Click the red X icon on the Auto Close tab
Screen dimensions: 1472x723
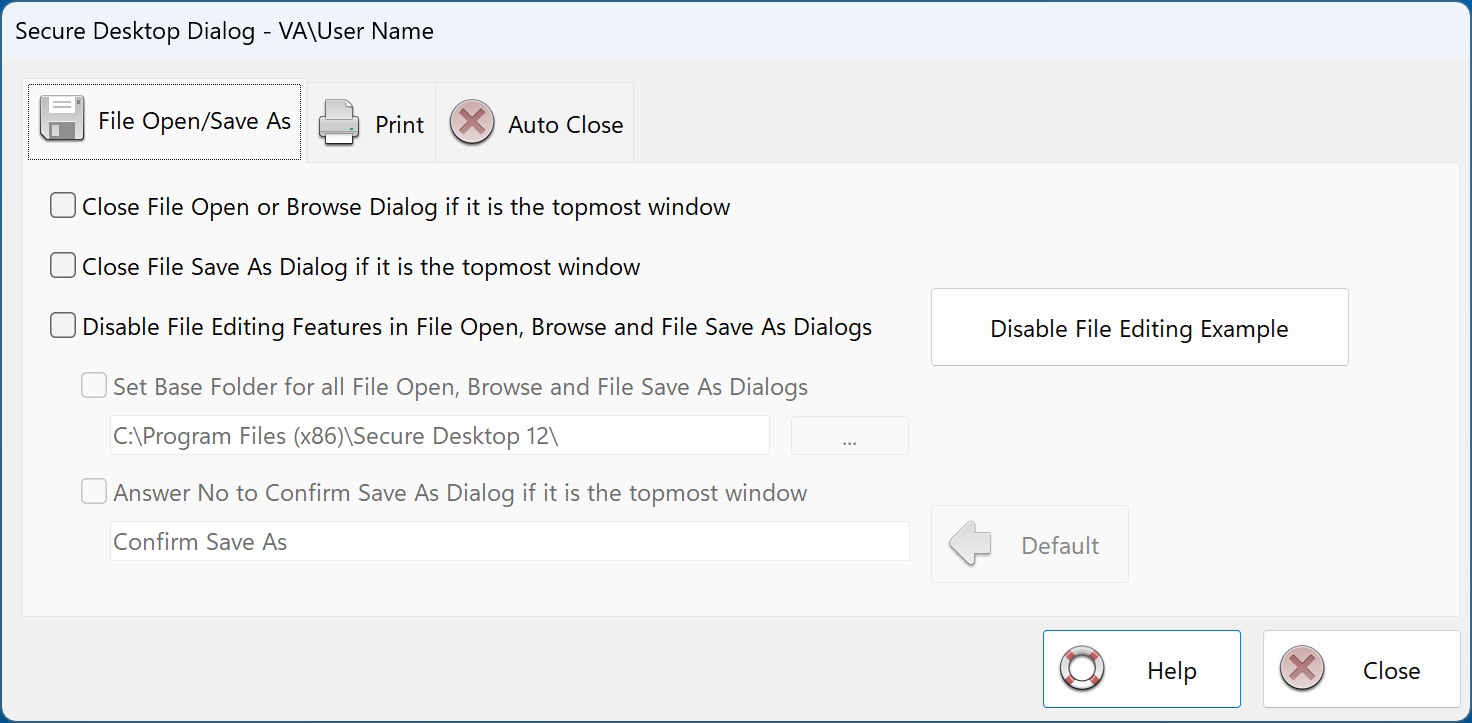(470, 121)
